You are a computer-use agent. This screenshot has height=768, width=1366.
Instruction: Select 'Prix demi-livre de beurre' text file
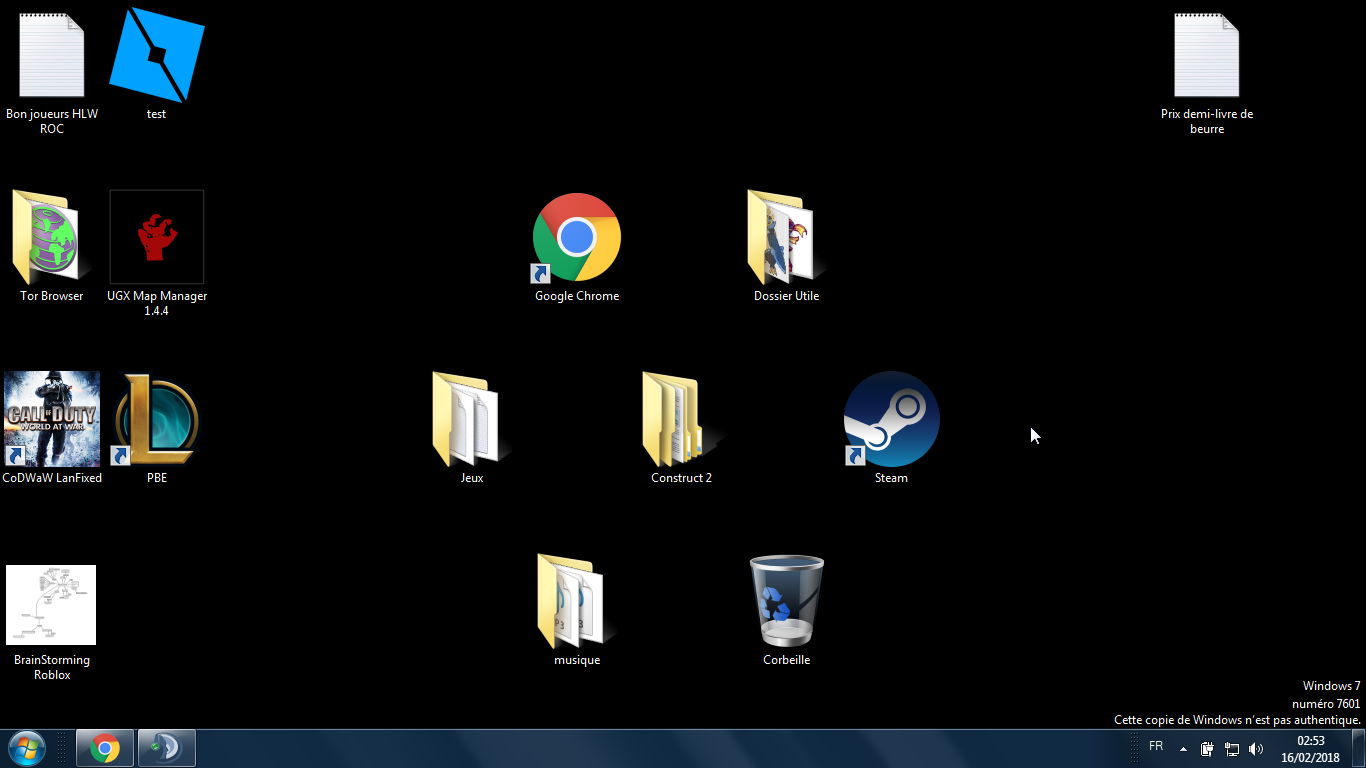(1206, 56)
